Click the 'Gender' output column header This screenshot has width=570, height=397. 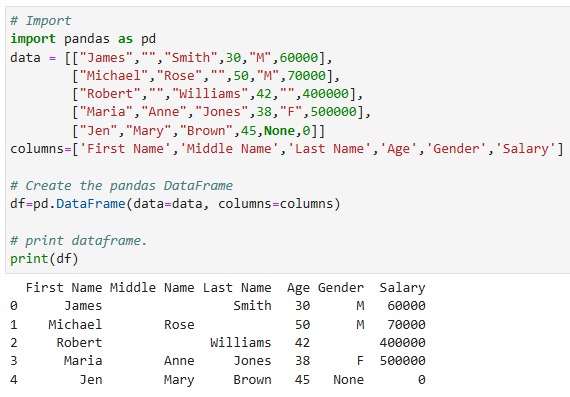click(x=341, y=288)
